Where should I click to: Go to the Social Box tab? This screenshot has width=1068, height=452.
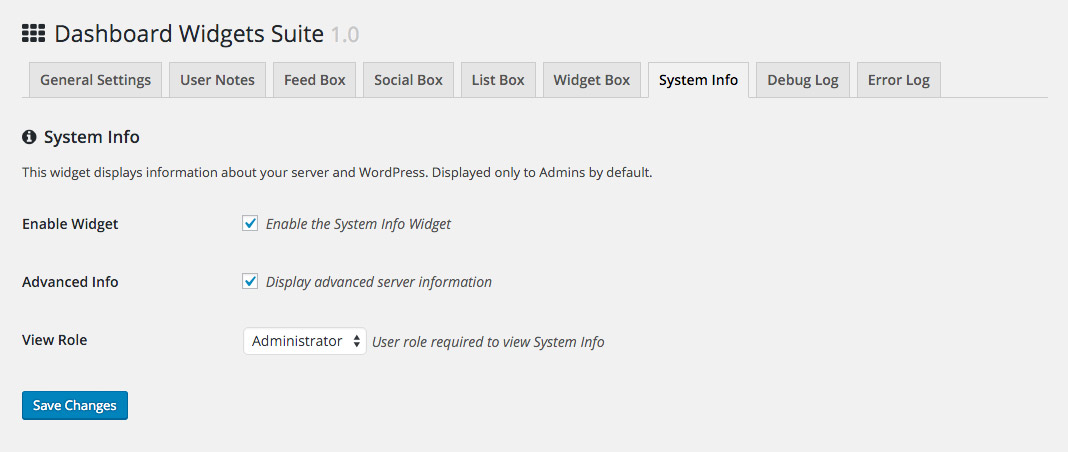408,80
